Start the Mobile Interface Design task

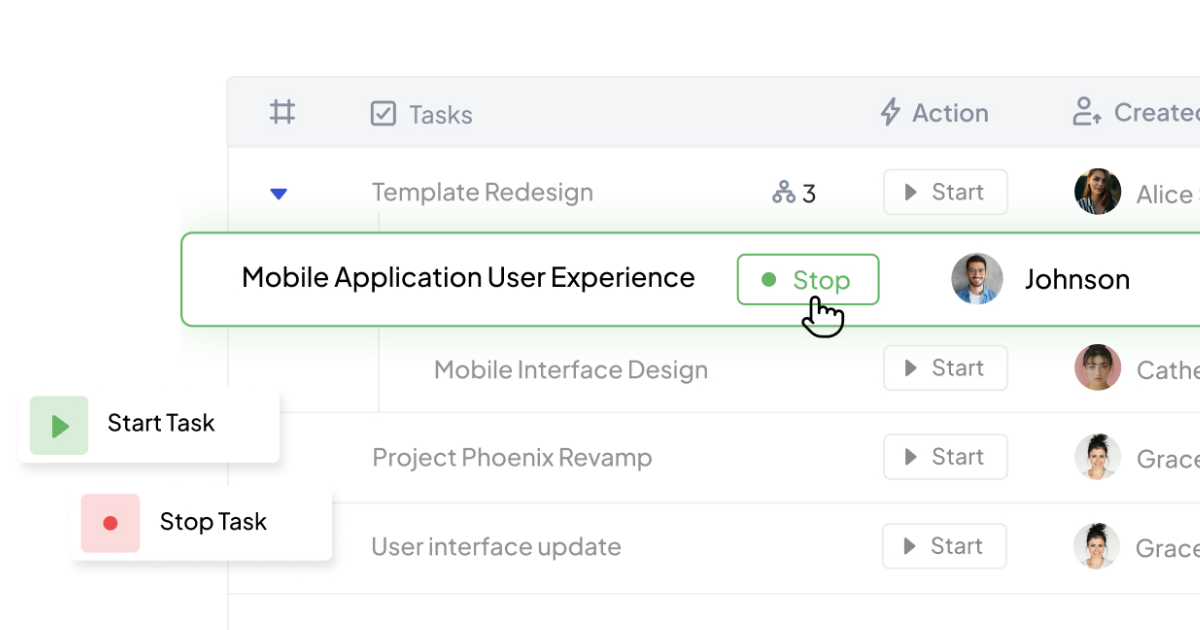tap(945, 368)
